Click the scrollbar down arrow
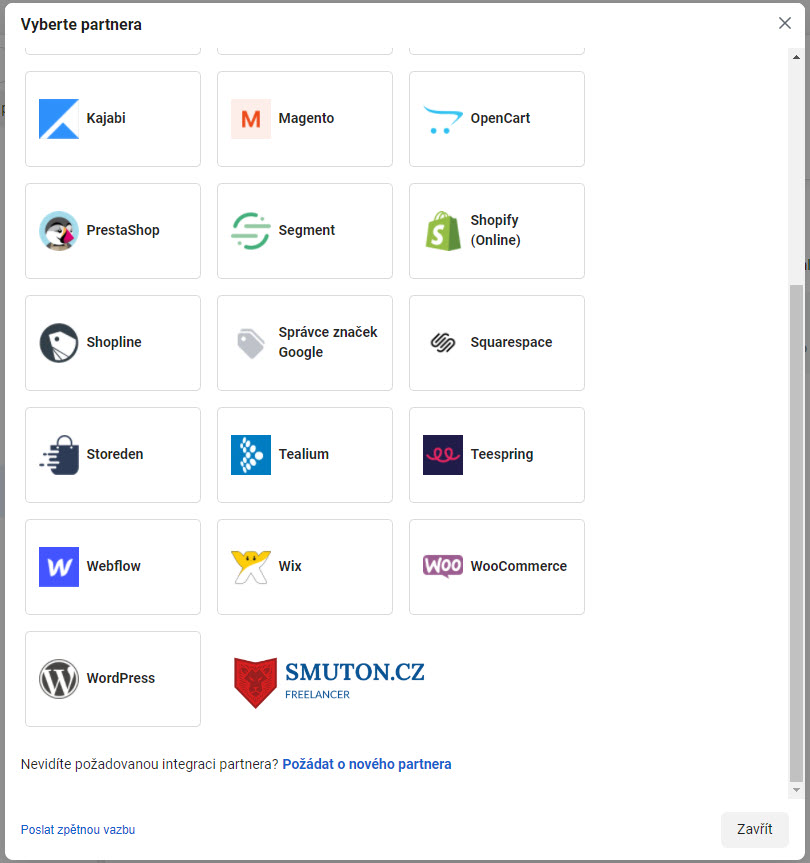 tap(796, 790)
